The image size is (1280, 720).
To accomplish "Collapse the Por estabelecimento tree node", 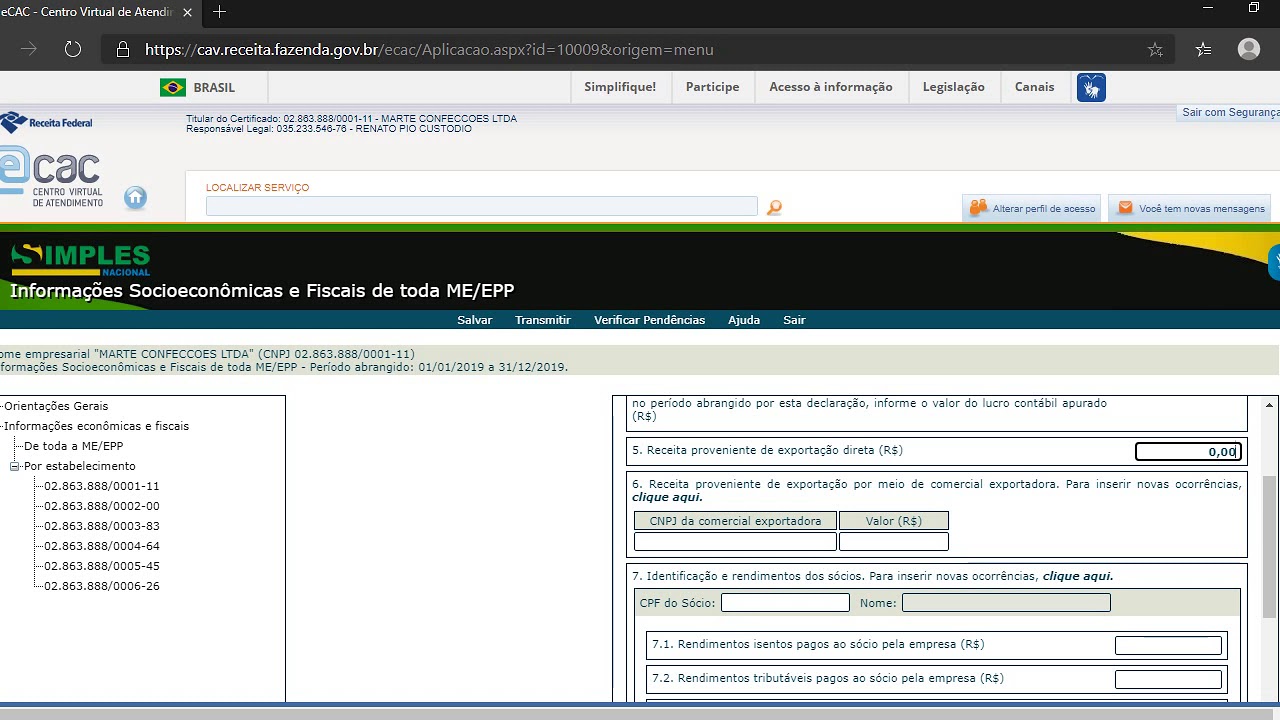I will [15, 466].
